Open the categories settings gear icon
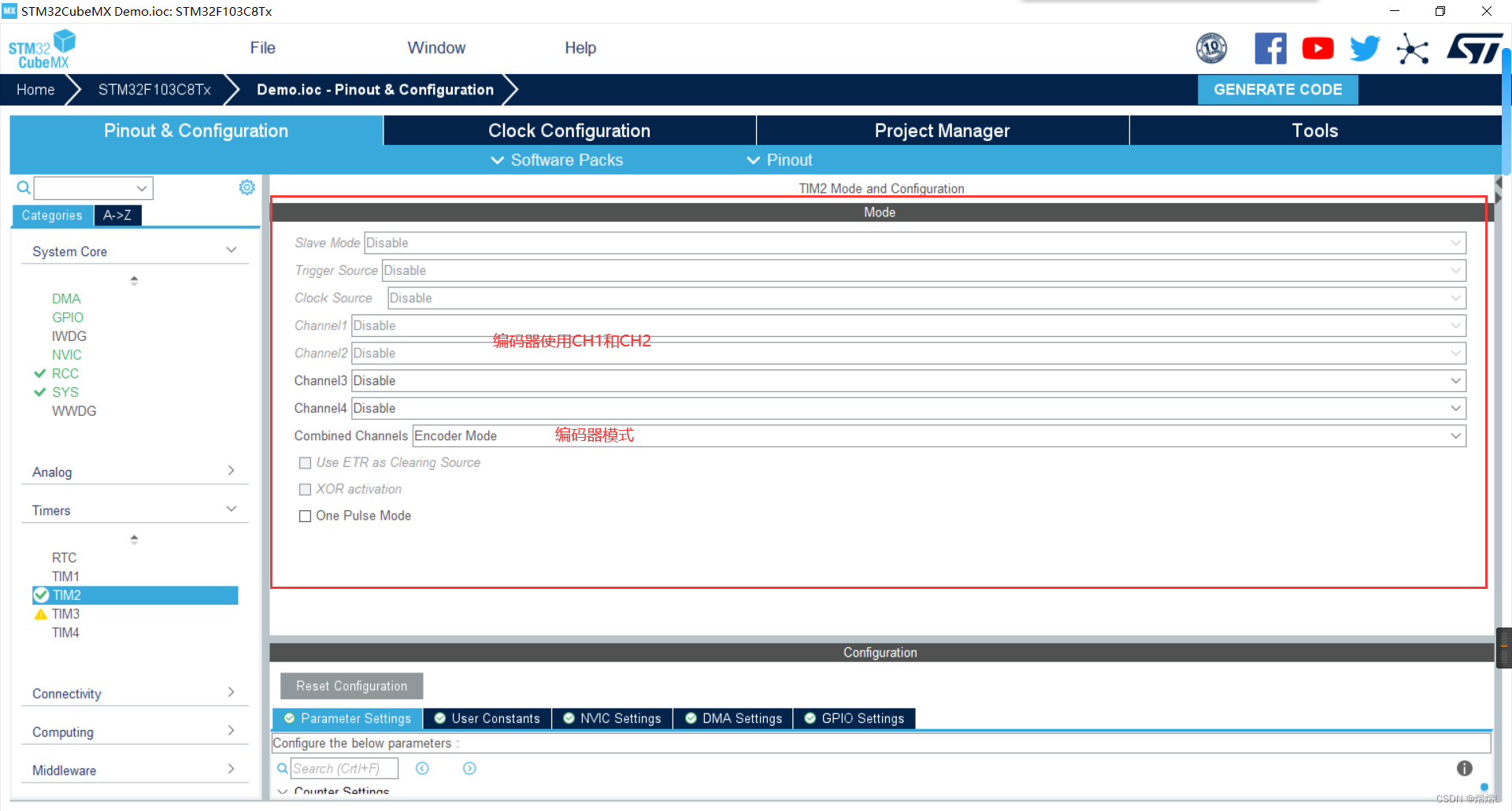This screenshot has width=1512, height=811. (246, 187)
